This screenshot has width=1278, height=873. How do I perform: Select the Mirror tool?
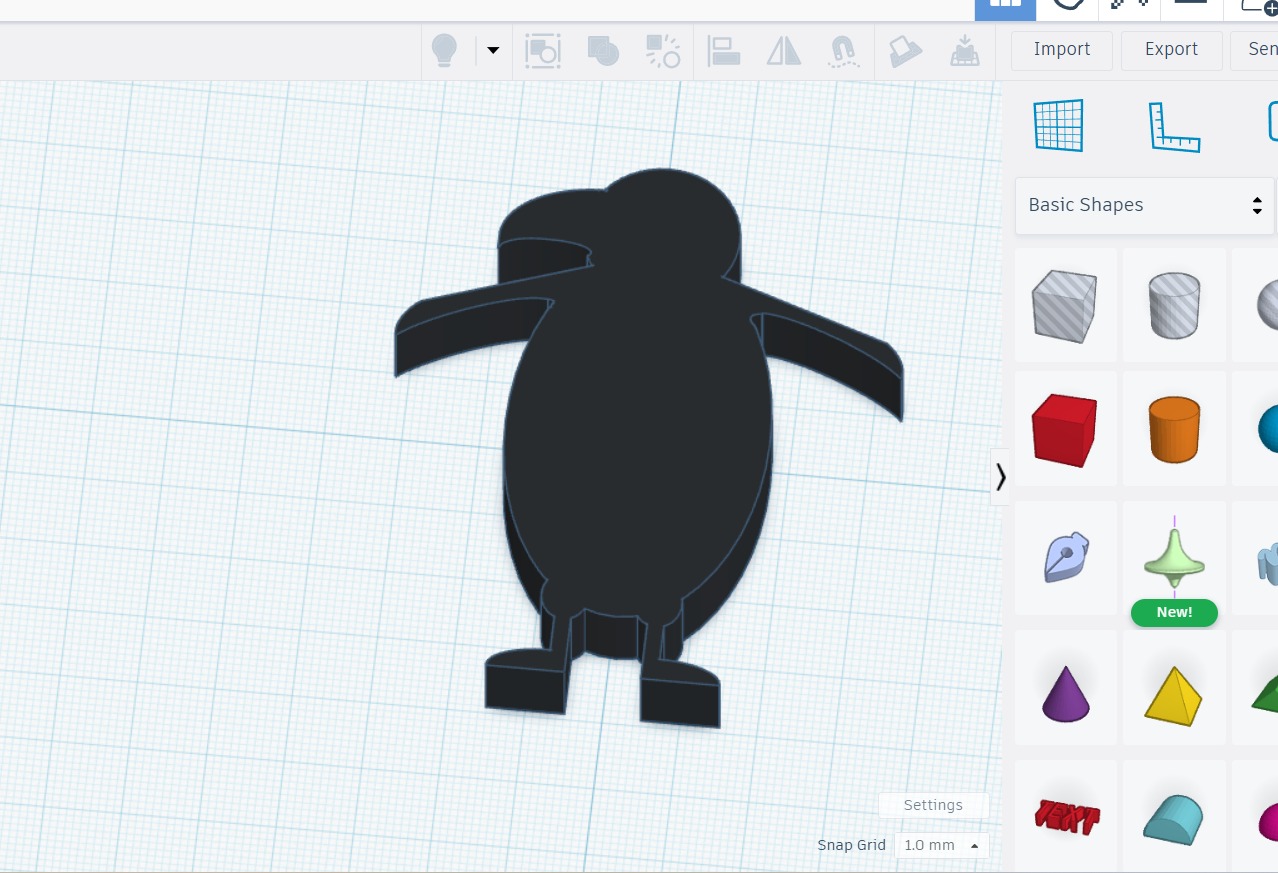783,50
